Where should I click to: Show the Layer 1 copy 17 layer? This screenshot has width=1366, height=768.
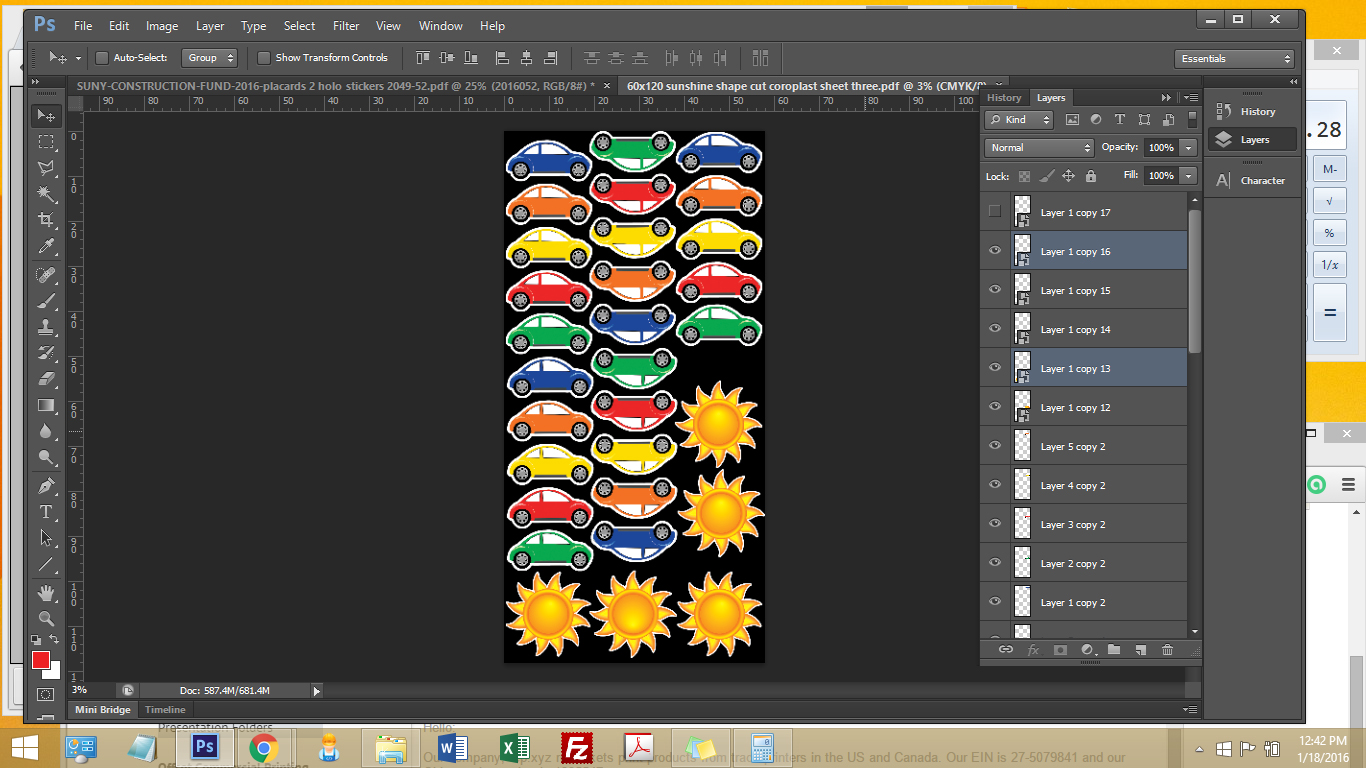coord(994,211)
